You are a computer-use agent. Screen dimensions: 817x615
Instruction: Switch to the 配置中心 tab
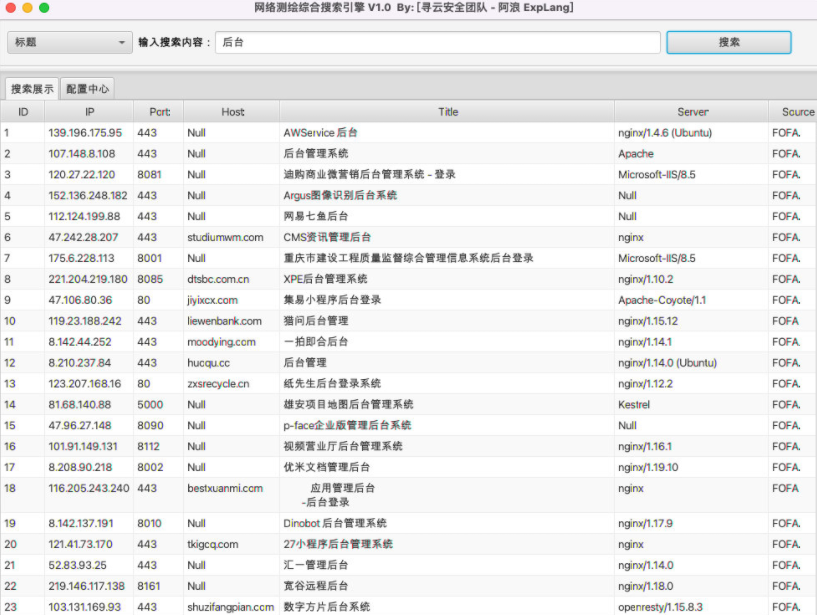click(x=88, y=89)
